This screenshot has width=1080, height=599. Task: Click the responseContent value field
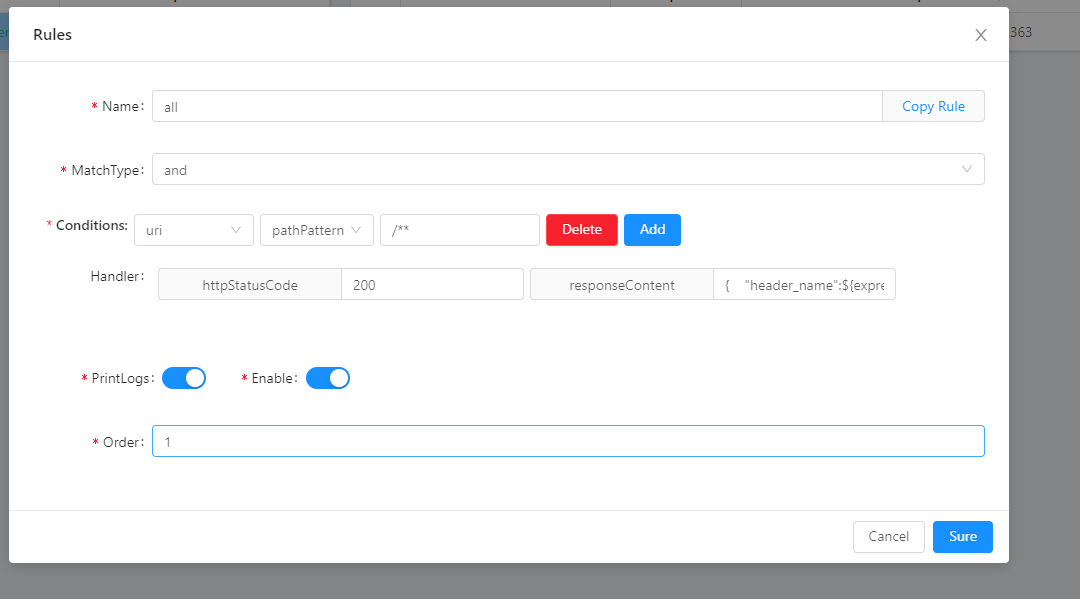(804, 284)
